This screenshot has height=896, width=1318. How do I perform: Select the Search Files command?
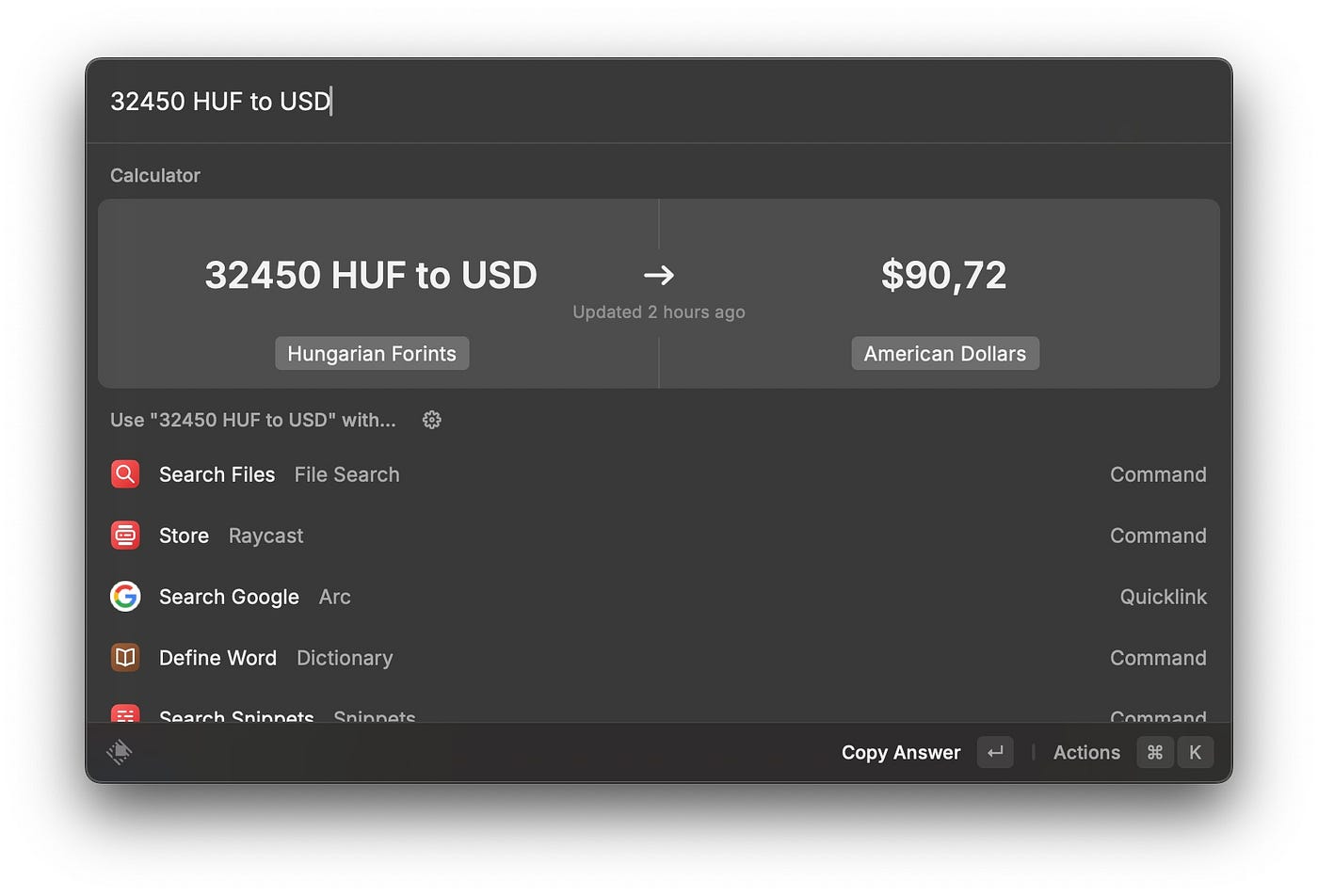point(217,474)
